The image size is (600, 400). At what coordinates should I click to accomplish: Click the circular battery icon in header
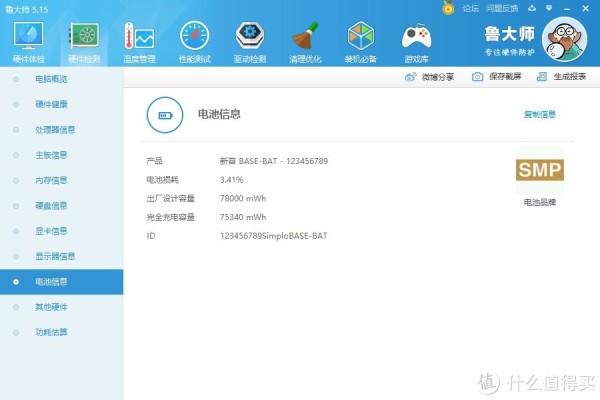coord(165,115)
